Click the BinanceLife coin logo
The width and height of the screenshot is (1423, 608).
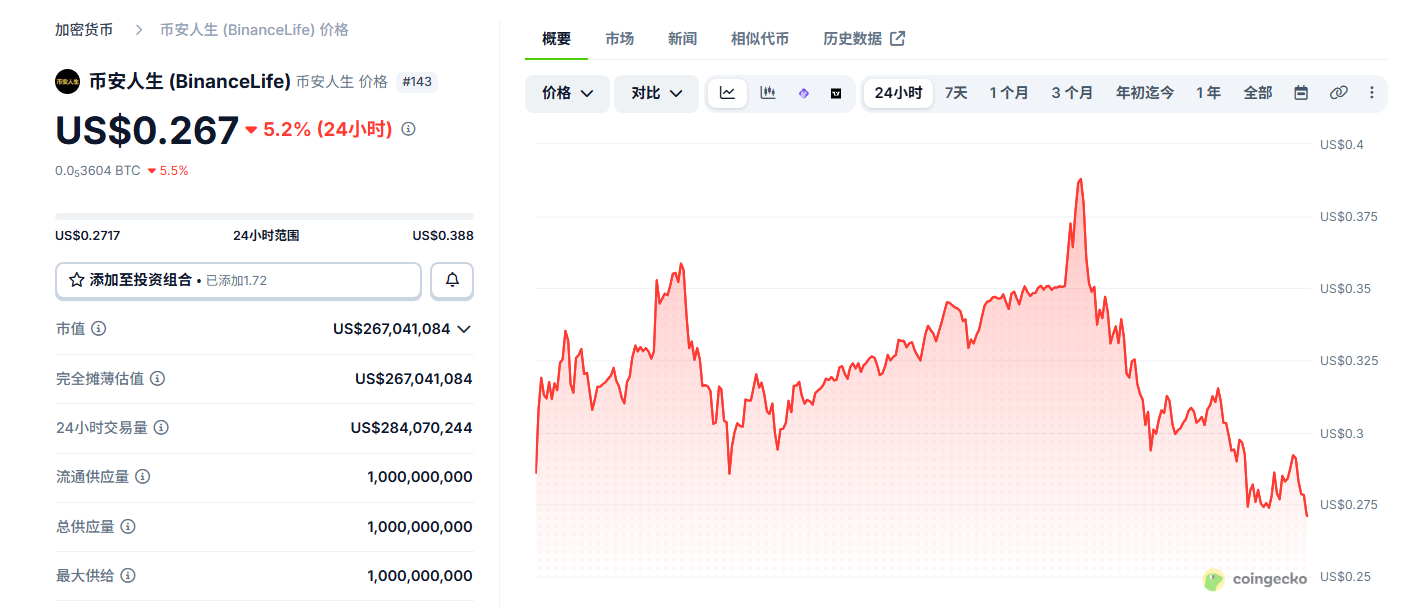point(67,81)
